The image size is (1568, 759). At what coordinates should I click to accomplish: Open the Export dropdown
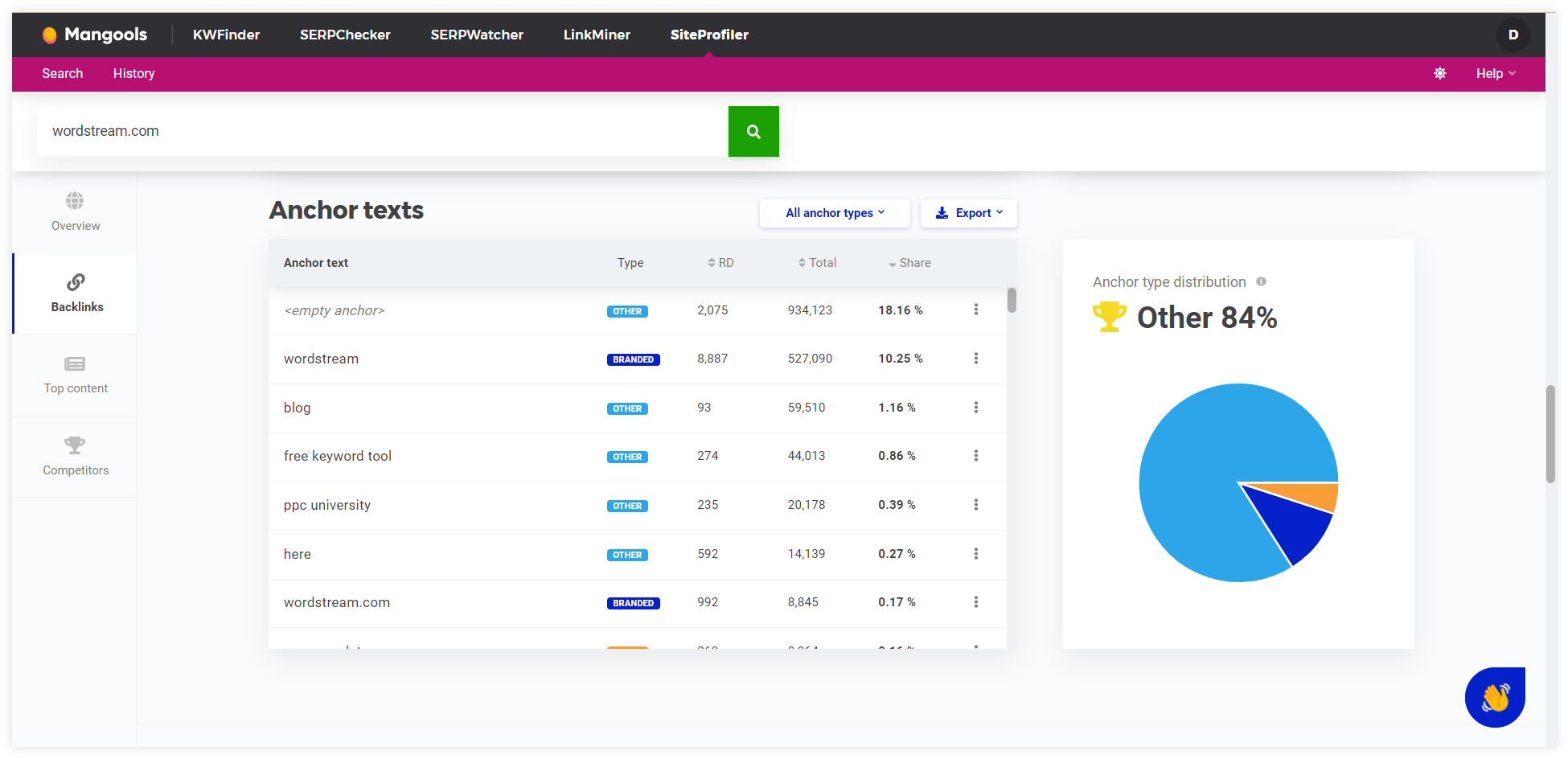pyautogui.click(x=969, y=213)
